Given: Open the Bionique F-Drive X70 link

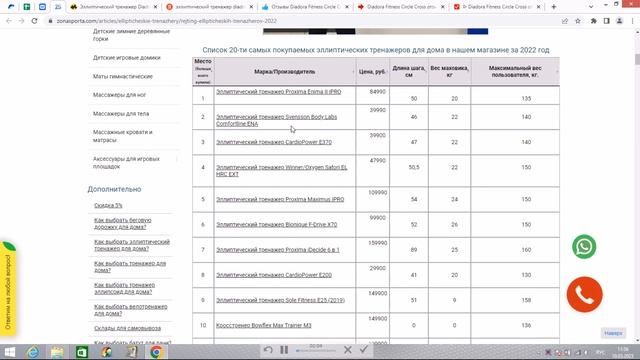Looking at the screenshot, I should coord(276,224).
